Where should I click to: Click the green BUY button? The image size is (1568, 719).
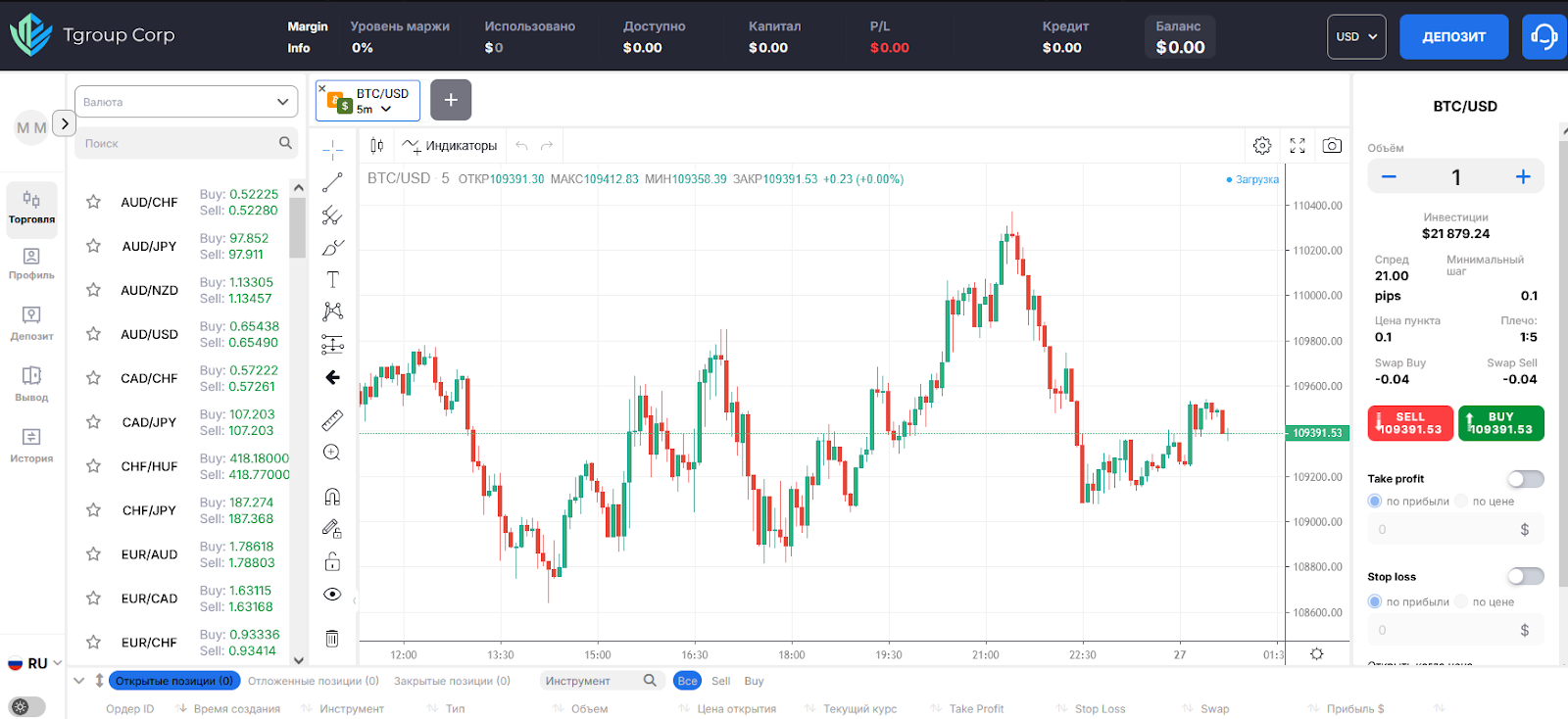pyautogui.click(x=1500, y=423)
